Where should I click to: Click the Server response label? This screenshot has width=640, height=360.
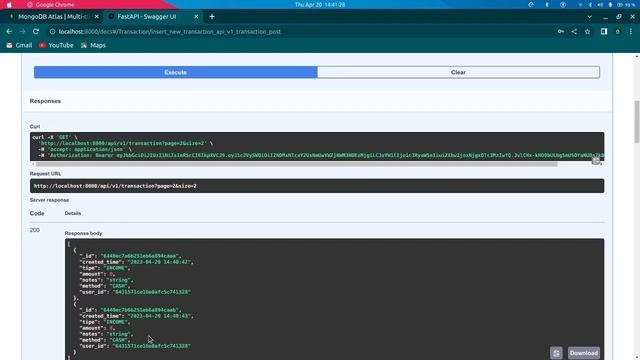click(49, 200)
